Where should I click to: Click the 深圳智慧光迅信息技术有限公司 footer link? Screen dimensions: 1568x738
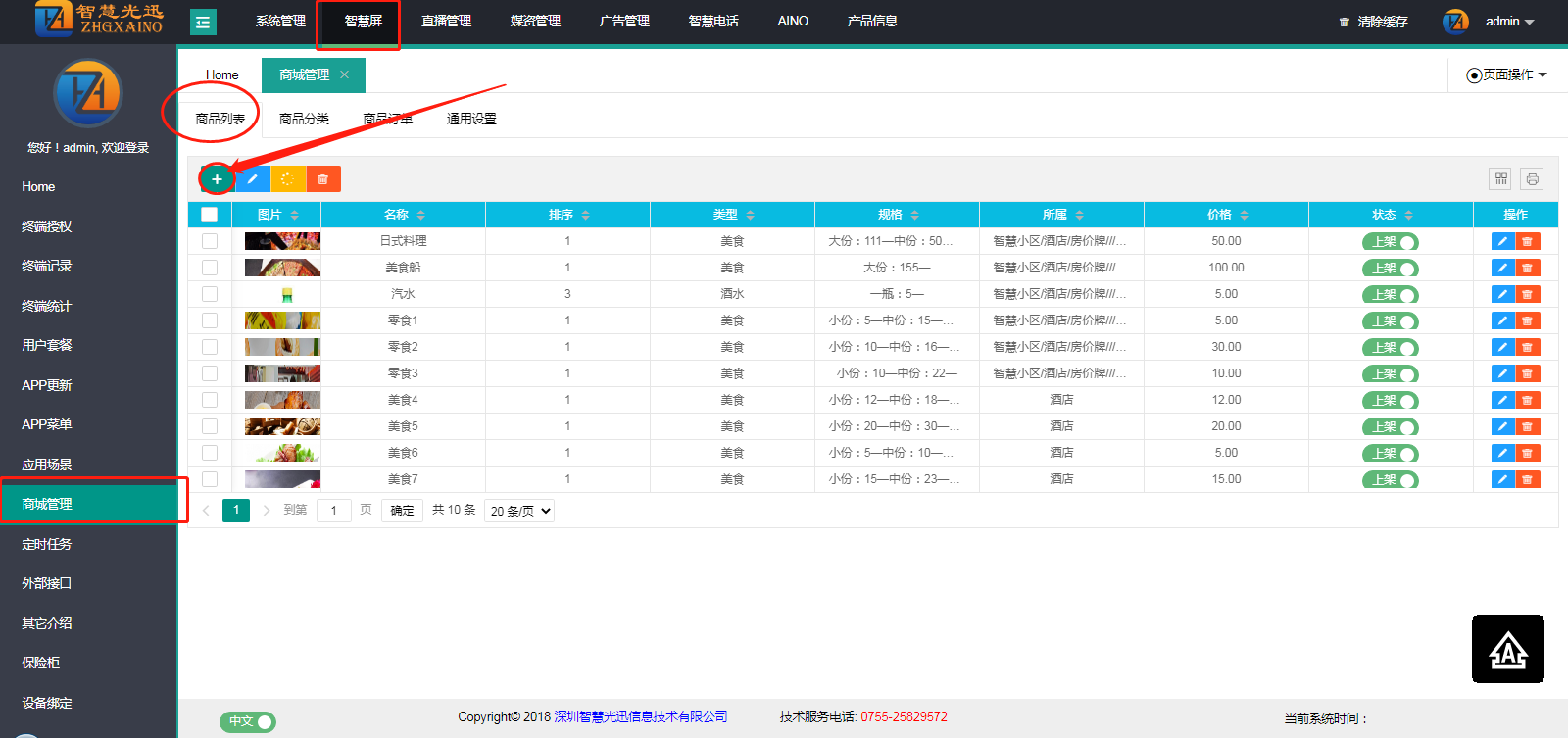[641, 717]
